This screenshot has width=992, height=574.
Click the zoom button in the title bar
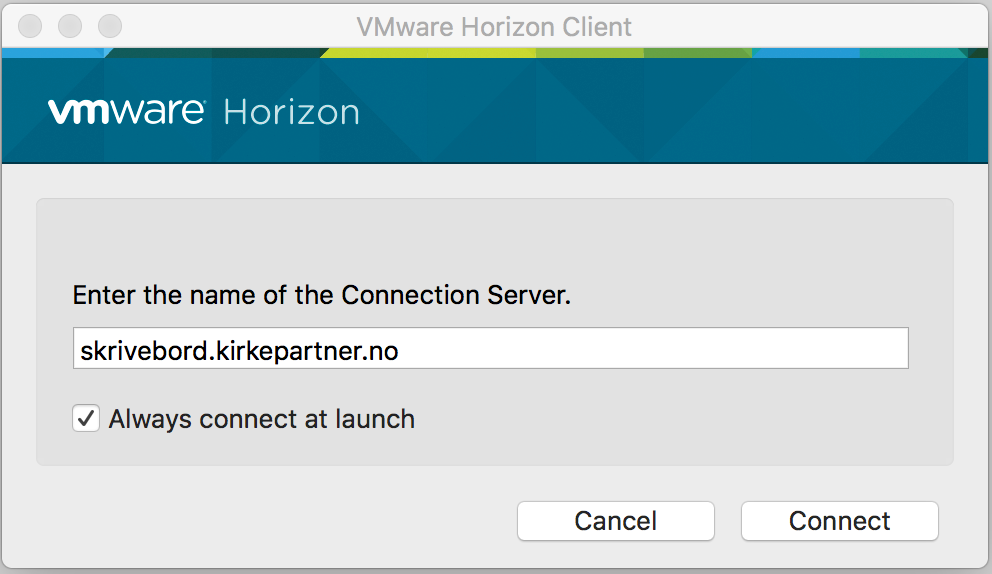click(x=109, y=26)
